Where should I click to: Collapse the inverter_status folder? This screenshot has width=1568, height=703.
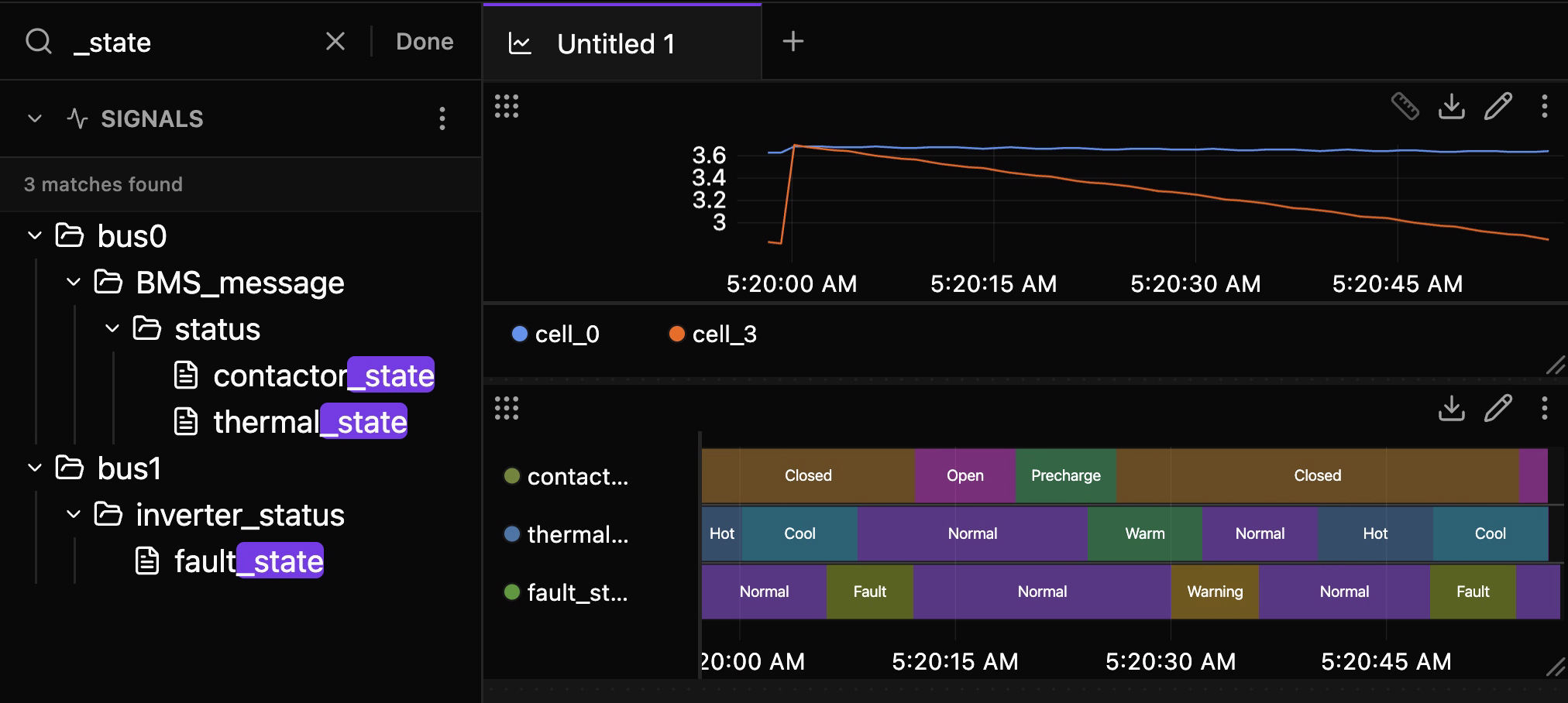[x=74, y=514]
